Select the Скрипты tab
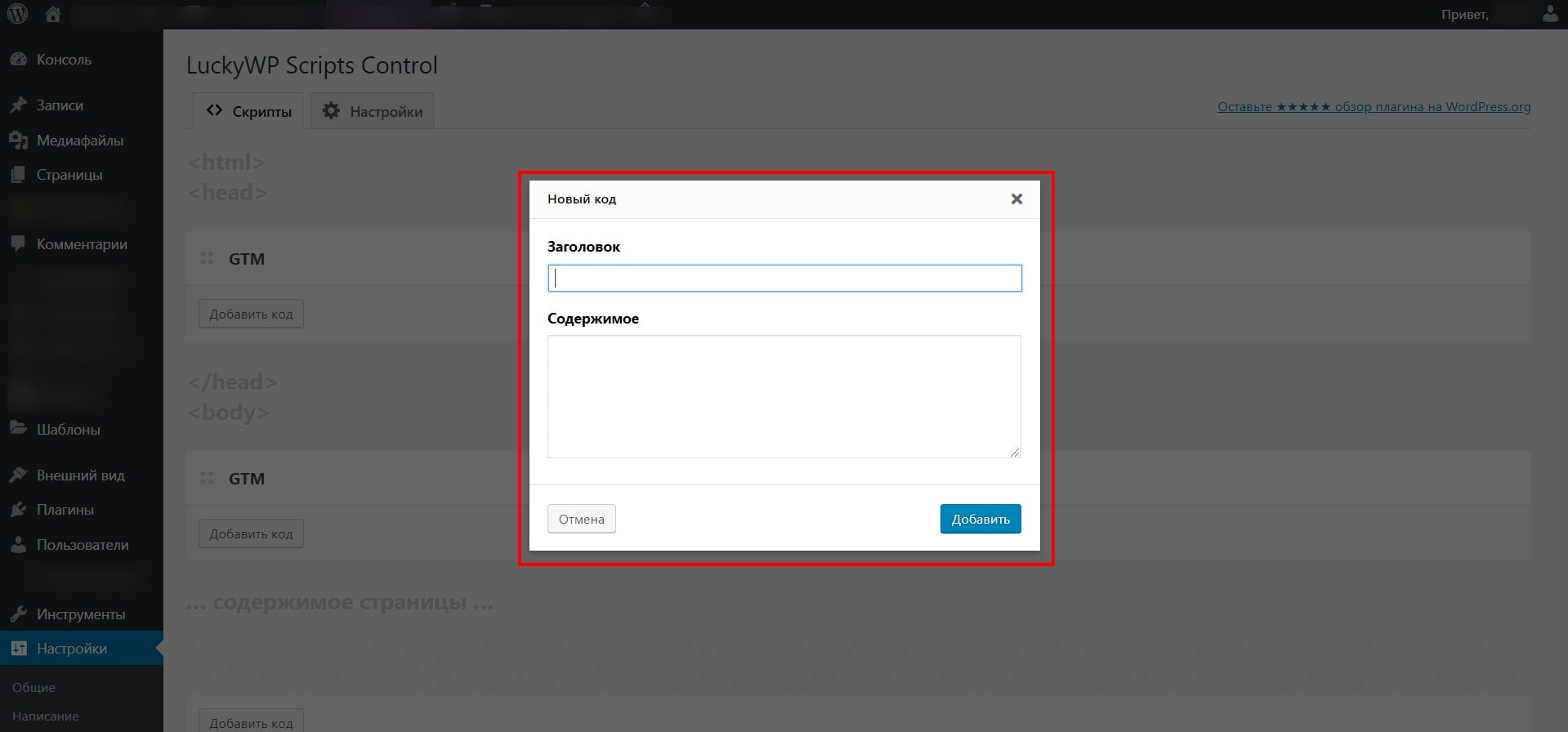1568x732 pixels. (248, 111)
